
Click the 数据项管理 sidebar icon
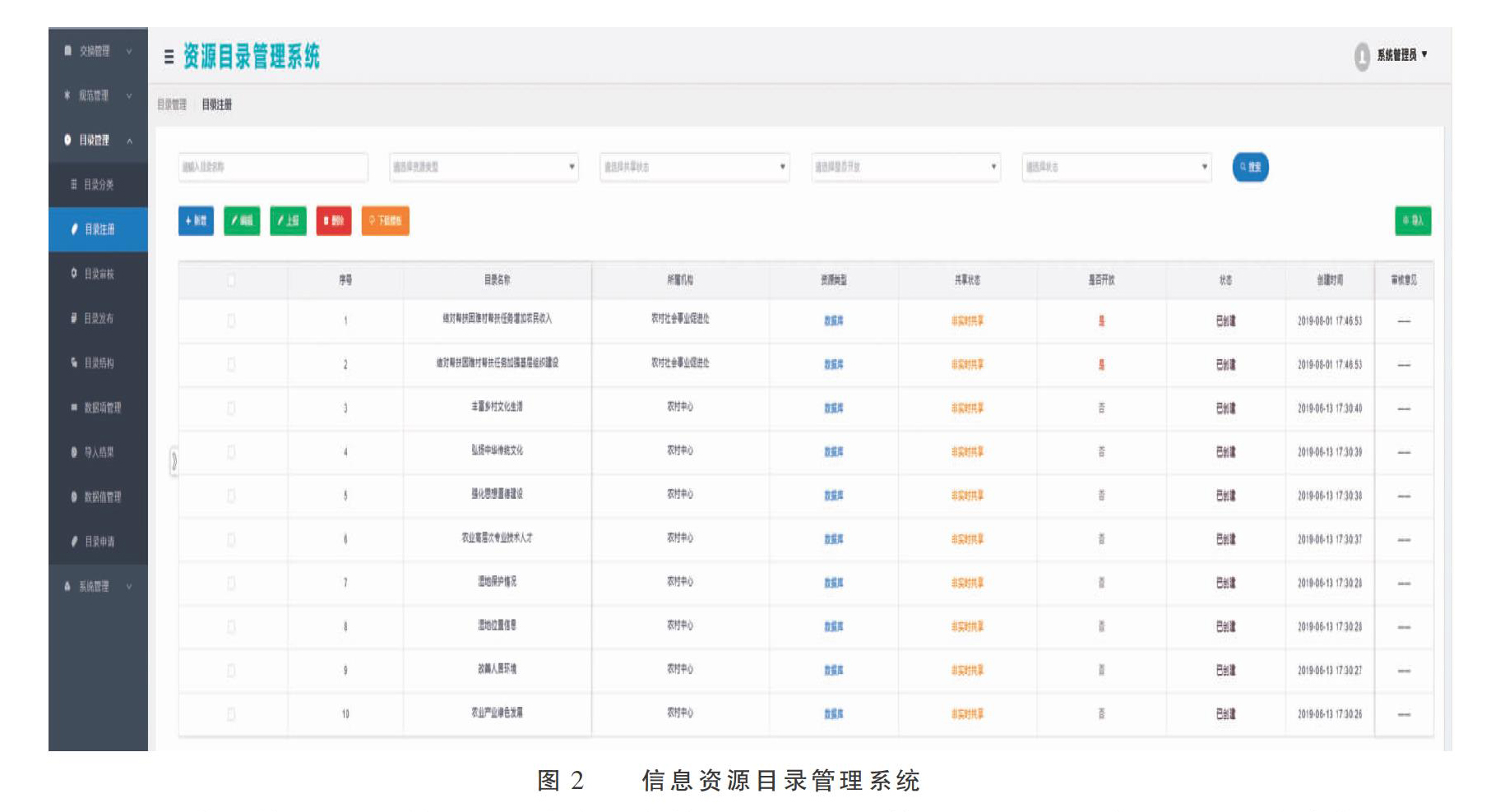(74, 407)
